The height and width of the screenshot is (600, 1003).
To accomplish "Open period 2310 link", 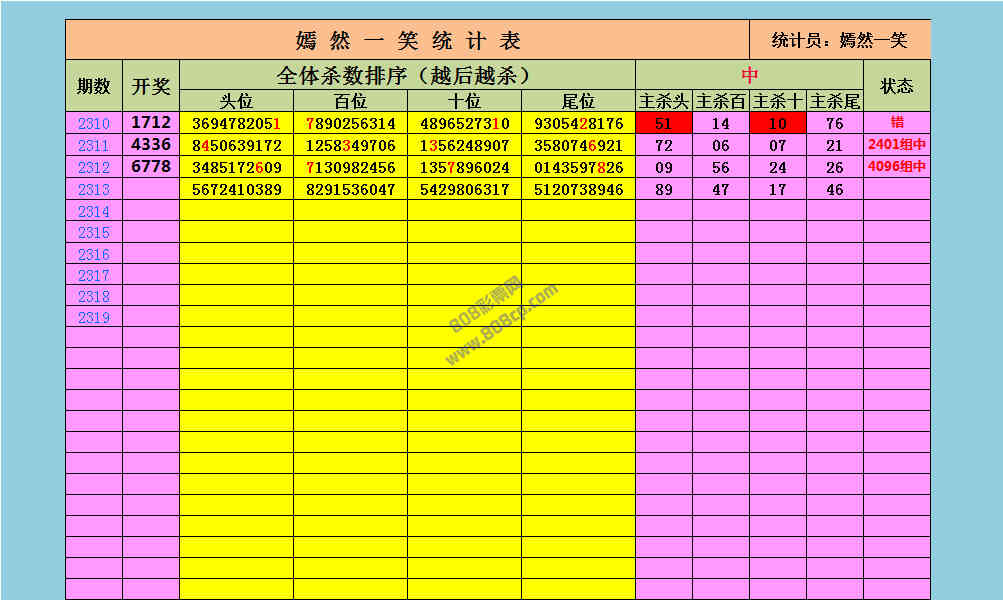I will click(x=94, y=124).
